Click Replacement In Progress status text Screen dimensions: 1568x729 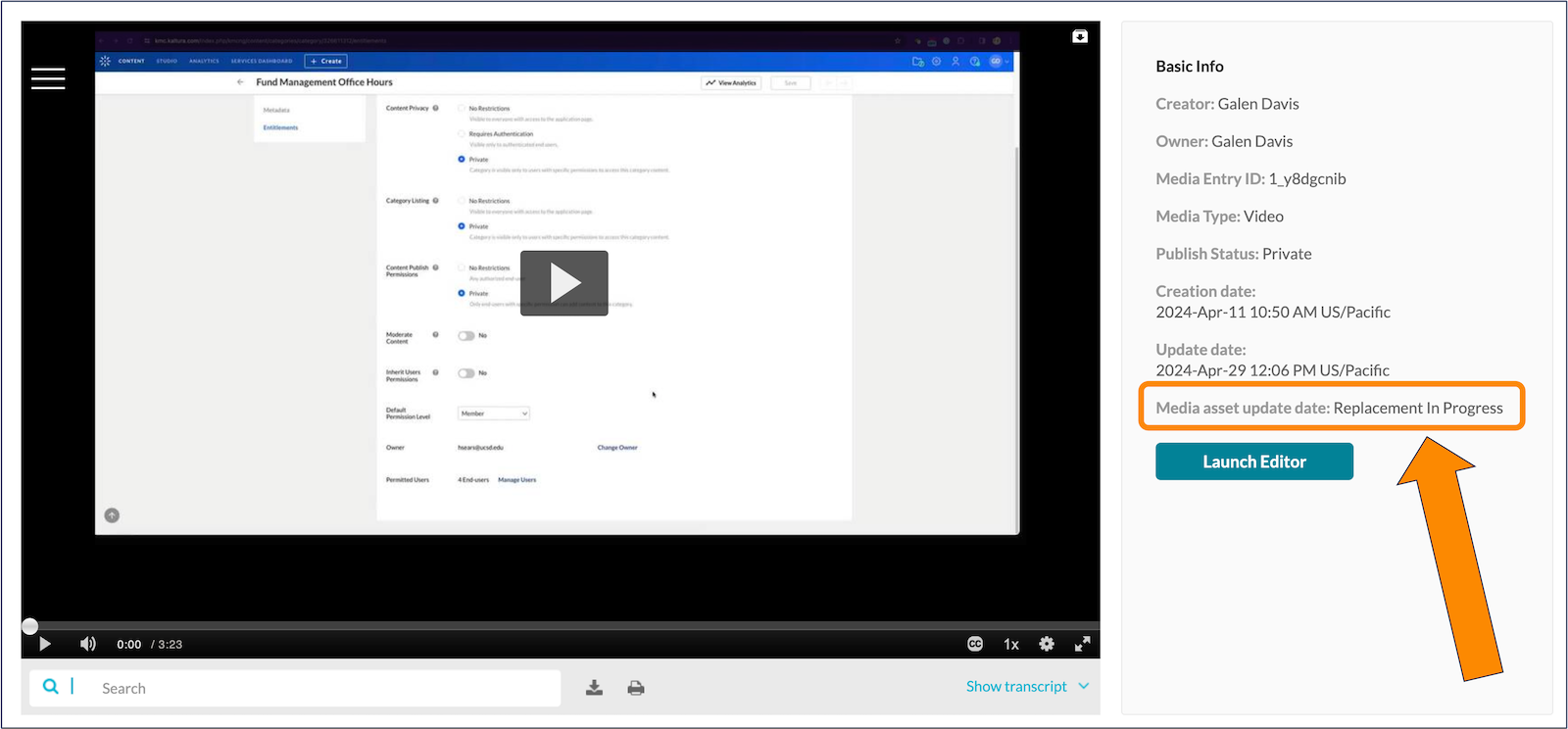point(1418,408)
